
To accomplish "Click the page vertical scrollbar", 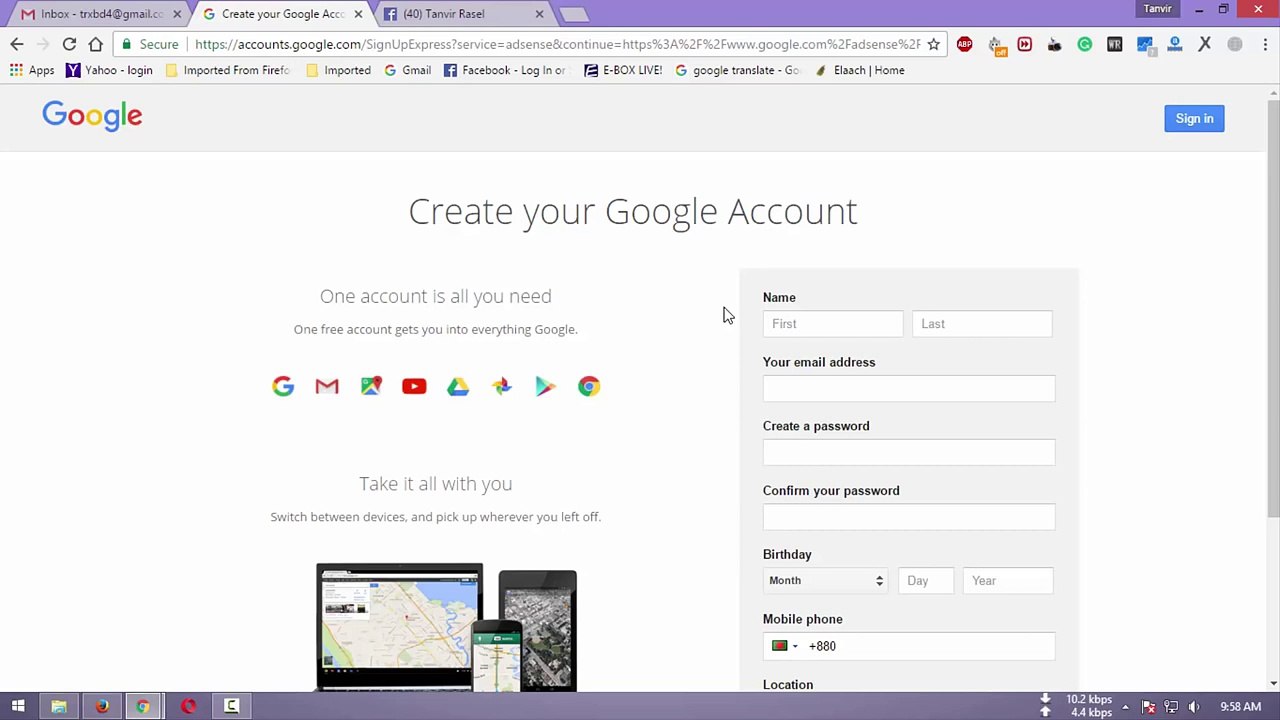I will pos(1273,310).
